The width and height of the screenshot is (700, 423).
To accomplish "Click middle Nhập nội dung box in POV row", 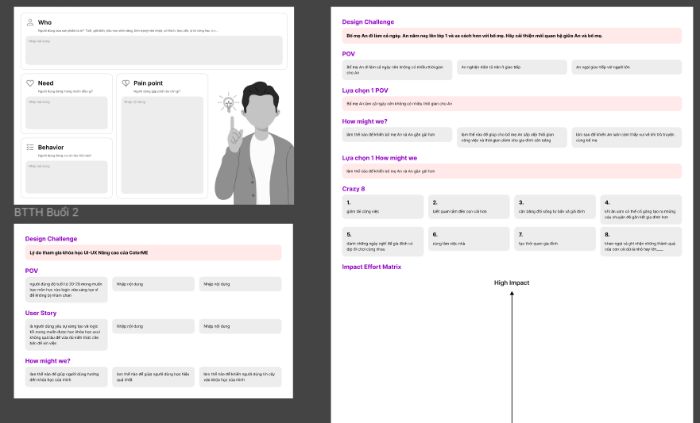I will (x=153, y=284).
